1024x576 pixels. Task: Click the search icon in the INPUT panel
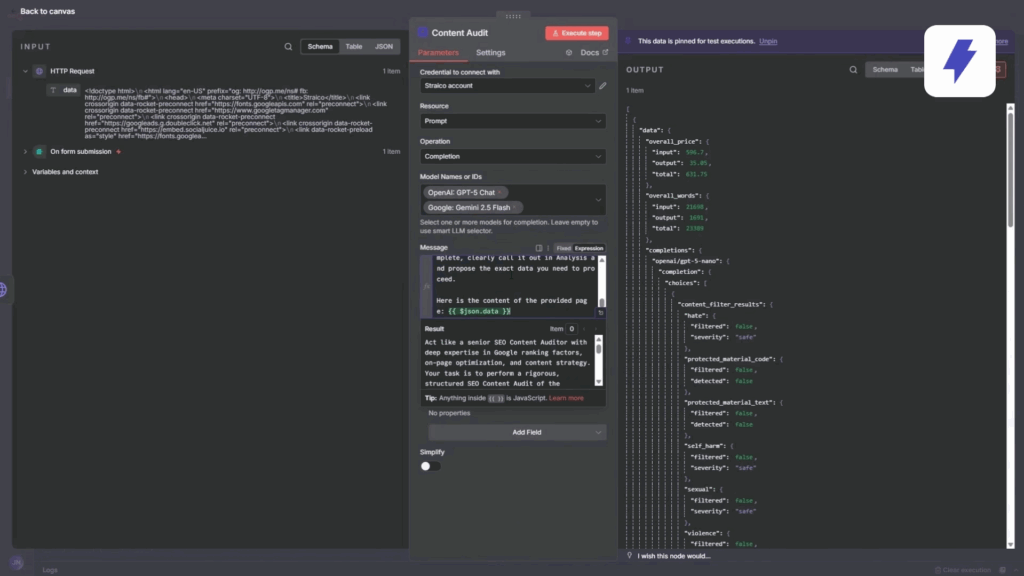(289, 47)
